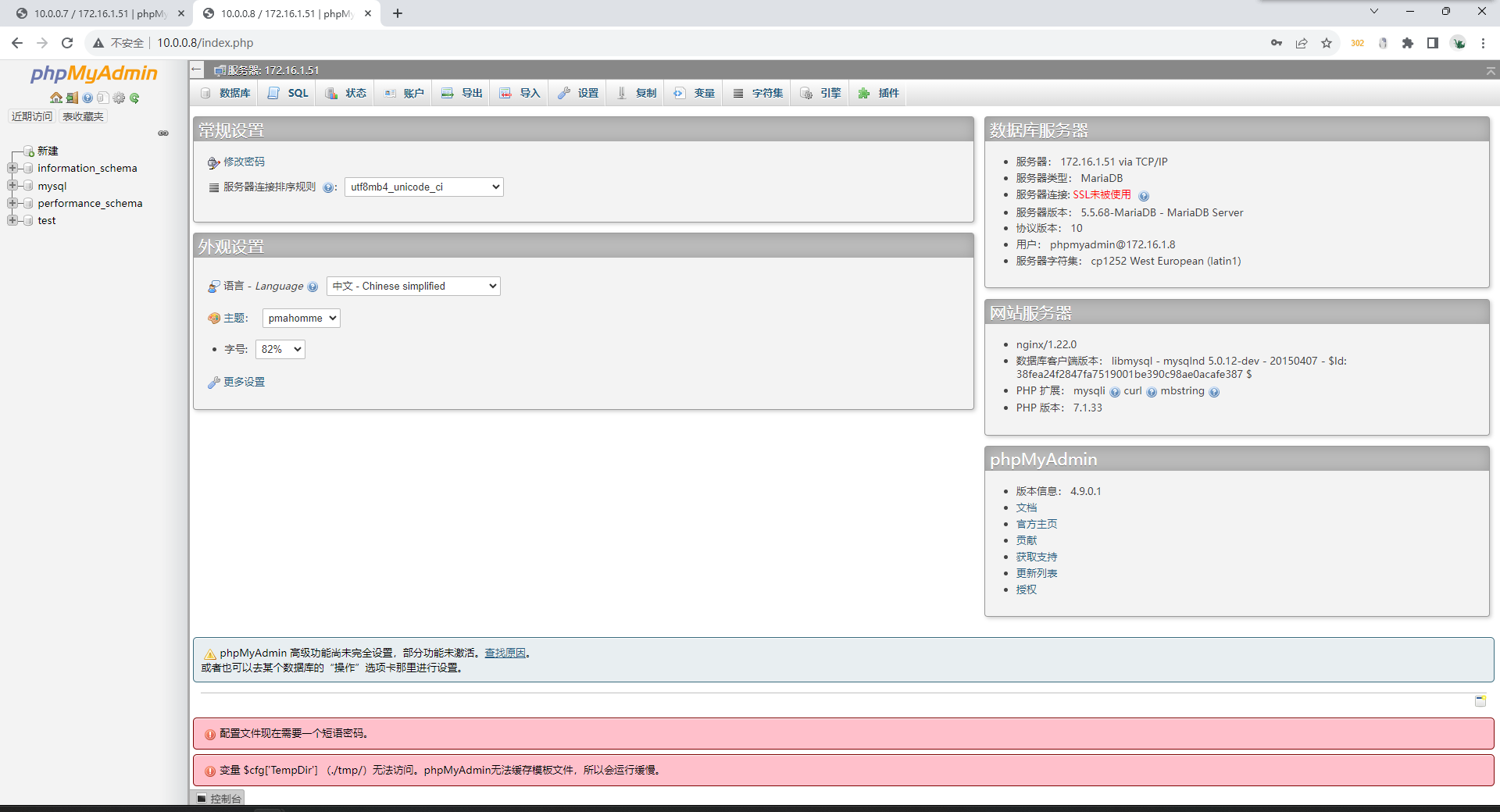Click the help icon beside Language label

312,287
